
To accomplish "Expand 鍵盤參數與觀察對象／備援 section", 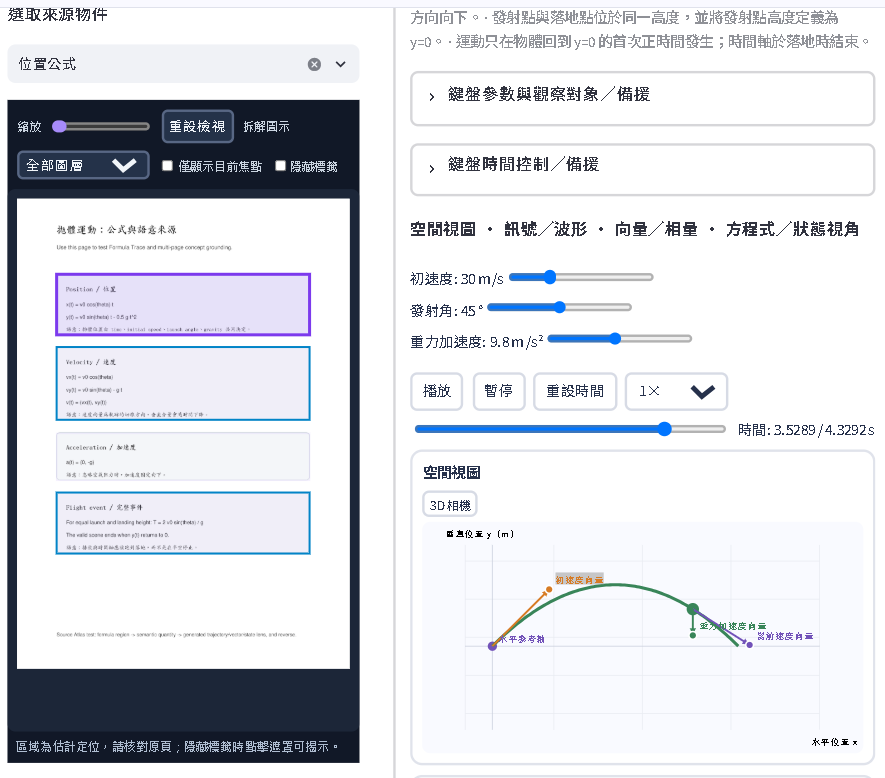I will [642, 98].
